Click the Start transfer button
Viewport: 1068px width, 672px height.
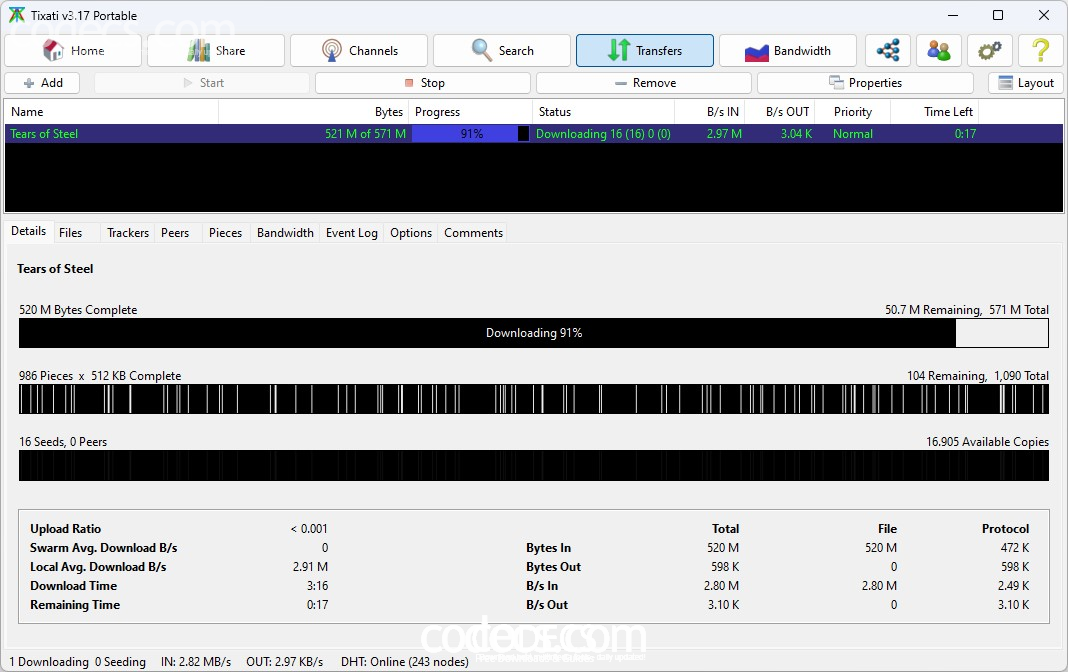point(202,83)
